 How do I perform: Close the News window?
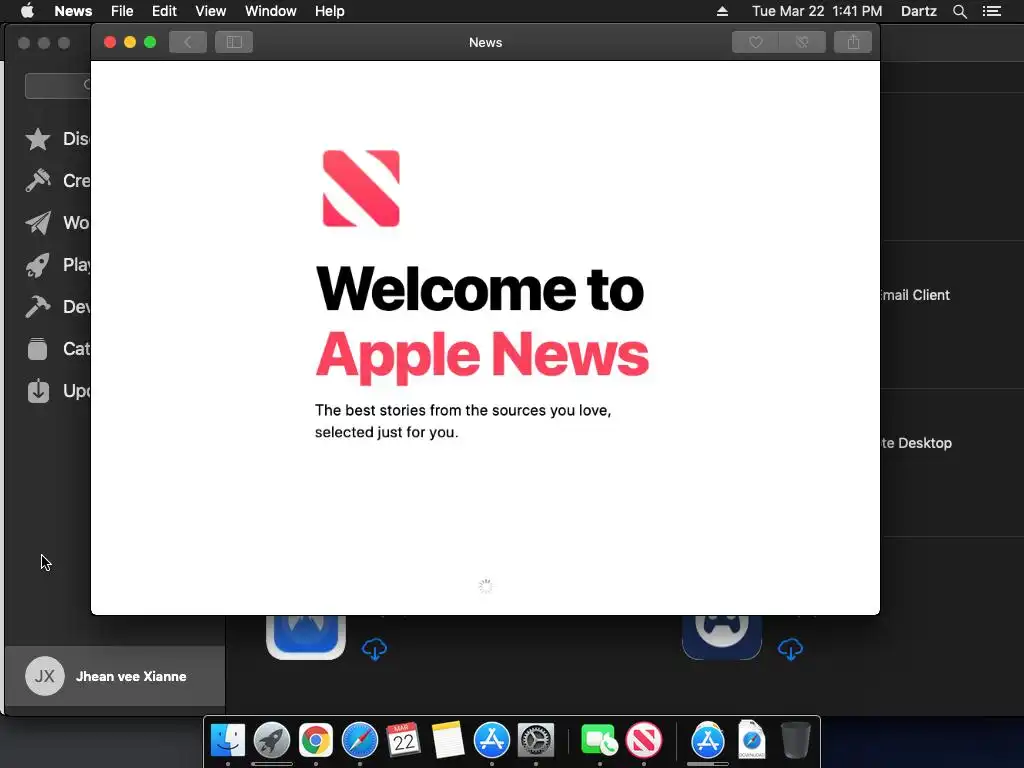coord(110,42)
